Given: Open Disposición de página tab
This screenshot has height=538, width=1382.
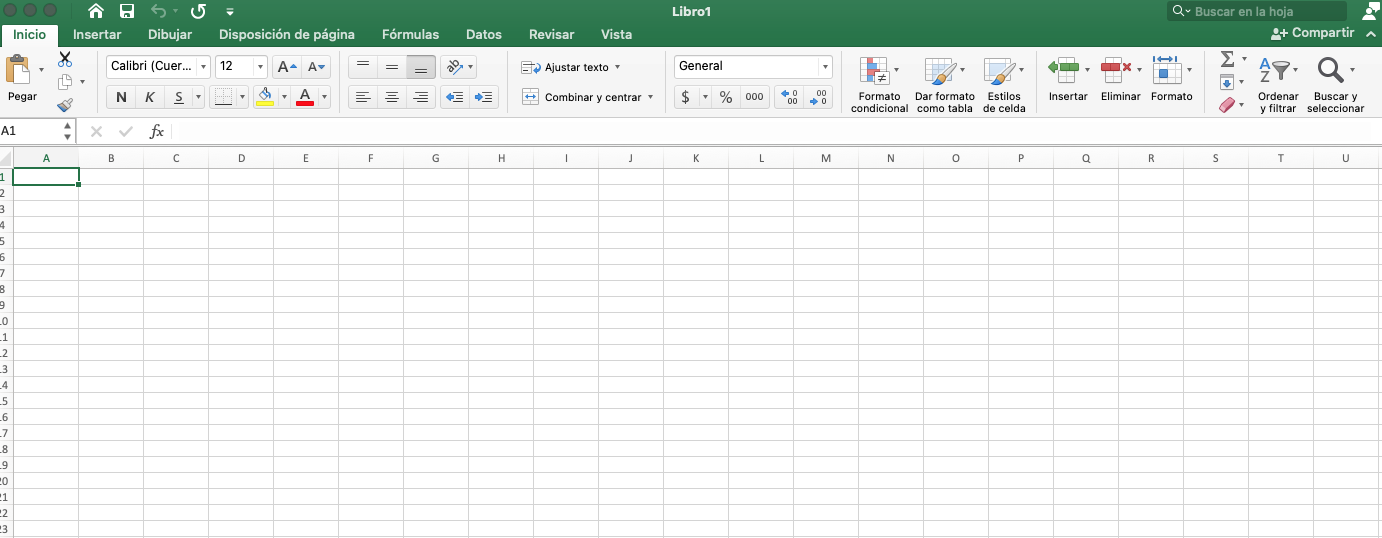Looking at the screenshot, I should [287, 34].
